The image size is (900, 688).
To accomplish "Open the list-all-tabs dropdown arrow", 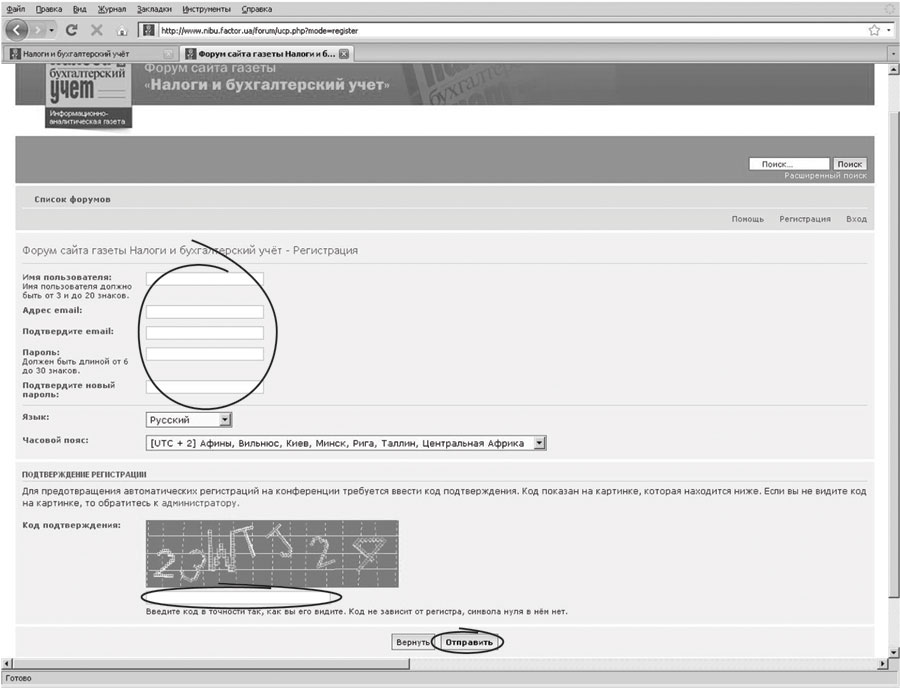I will 892,53.
